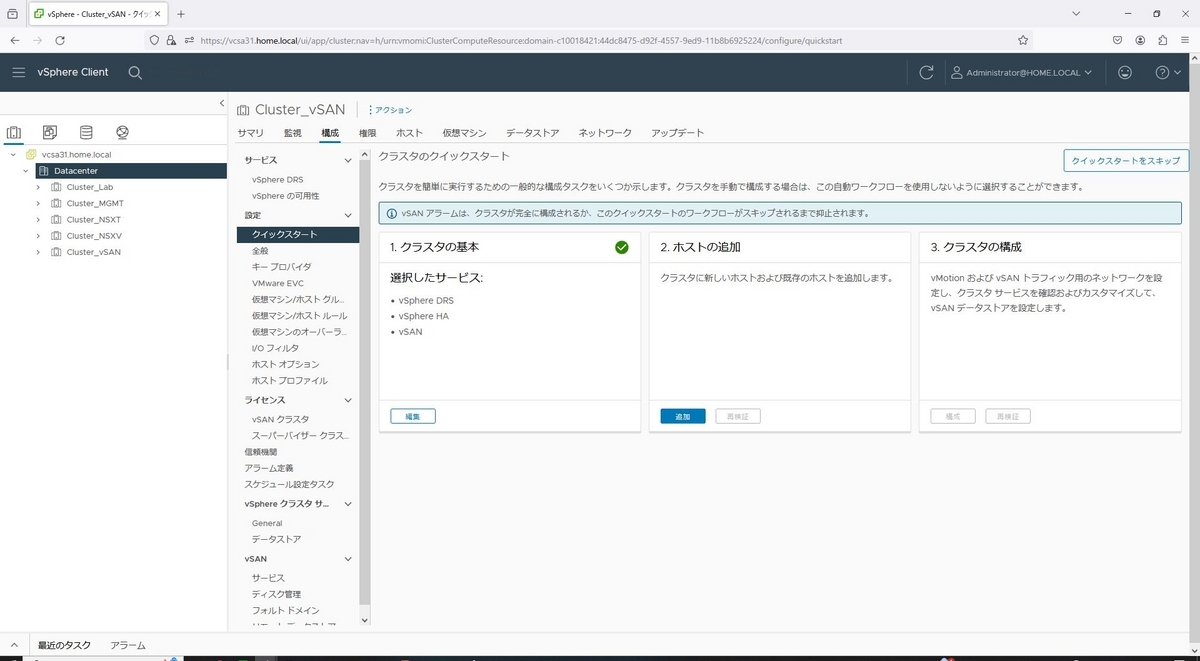Click the vSphere refresh icon
This screenshot has width=1200, height=661.
coord(927,72)
